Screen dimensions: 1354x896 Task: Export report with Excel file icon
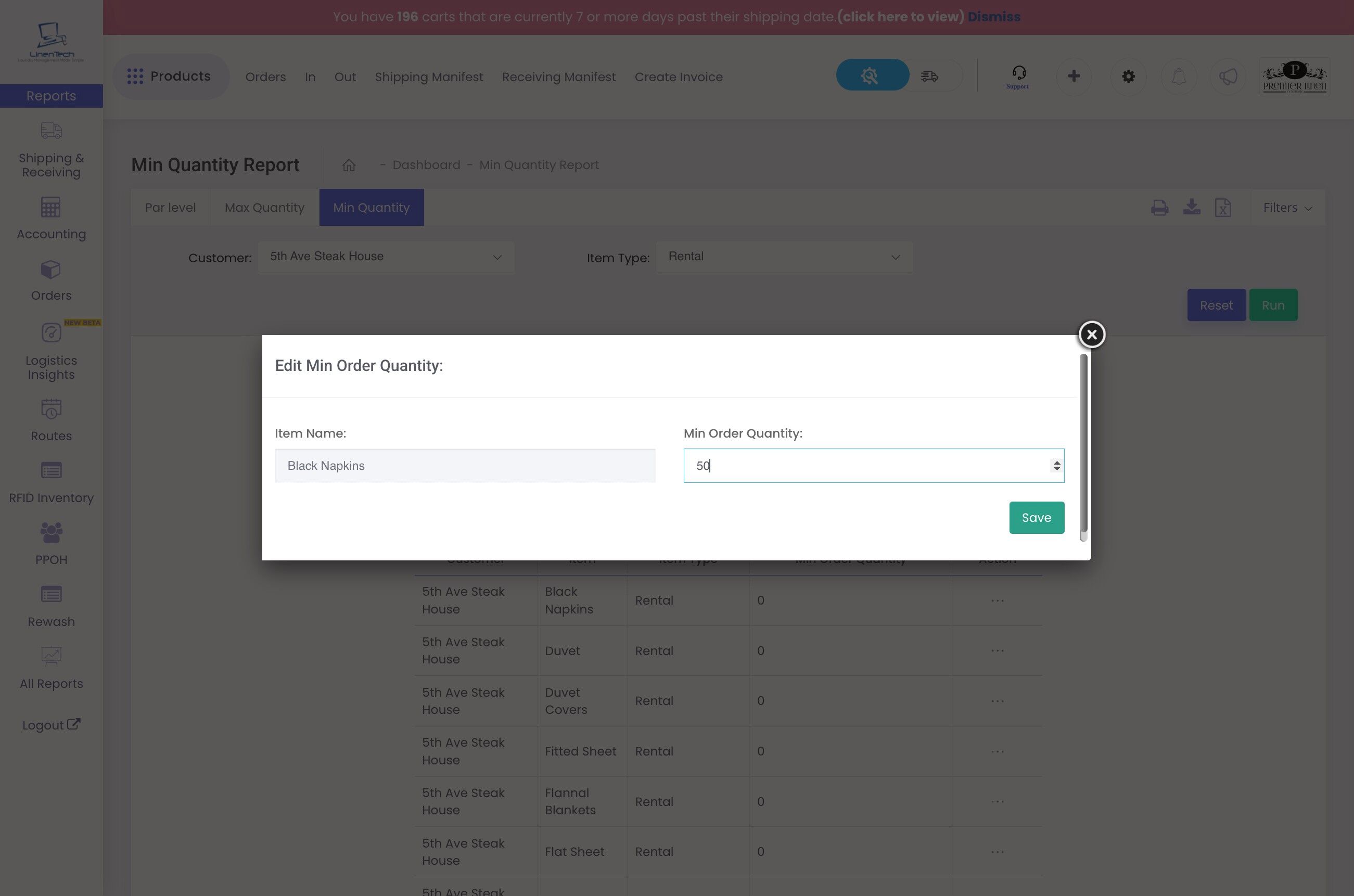pyautogui.click(x=1222, y=208)
